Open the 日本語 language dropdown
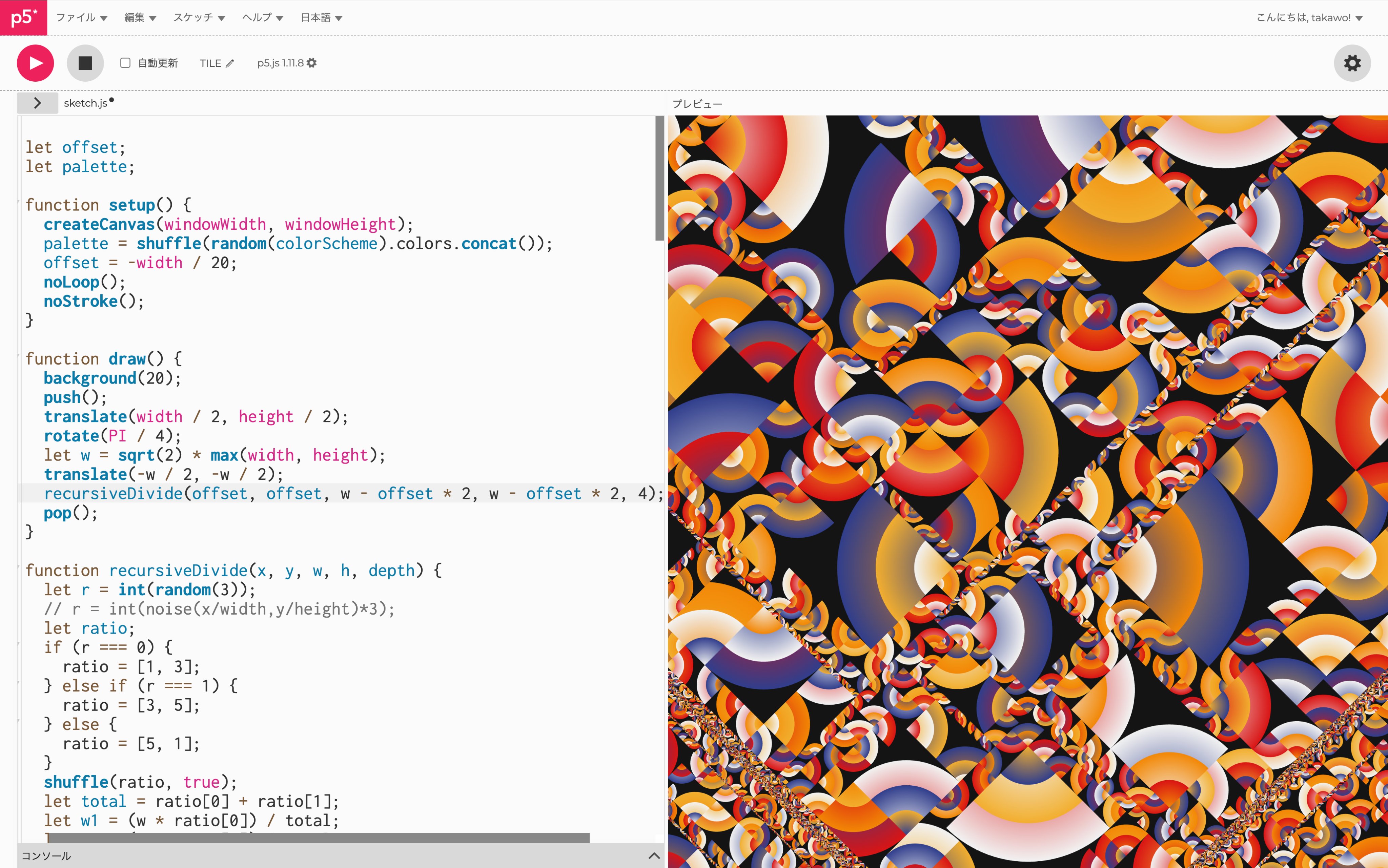 click(x=321, y=18)
